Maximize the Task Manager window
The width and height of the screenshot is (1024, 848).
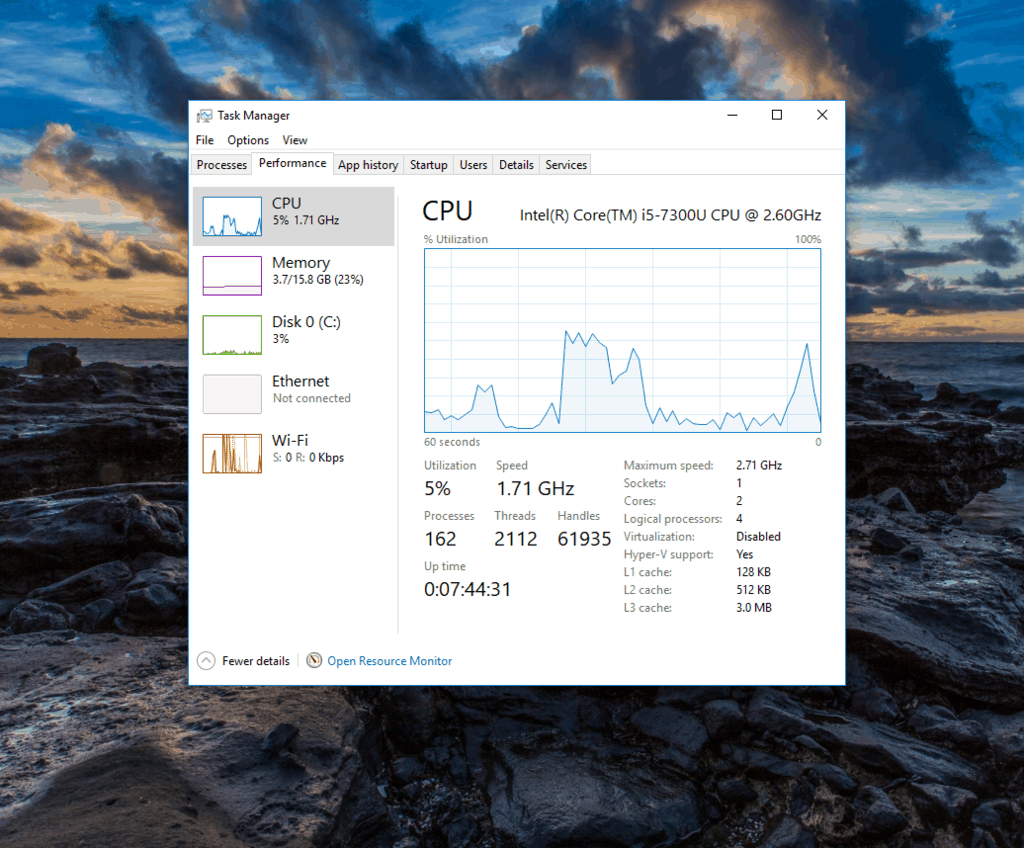pyautogui.click(x=776, y=115)
